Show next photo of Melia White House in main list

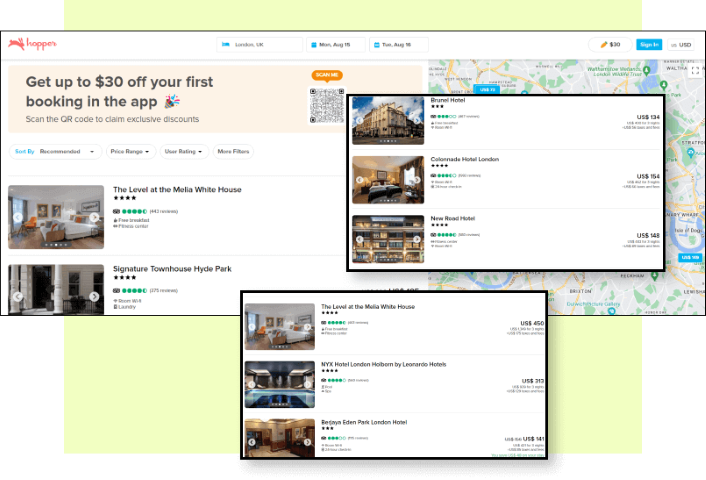pyautogui.click(x=94, y=217)
